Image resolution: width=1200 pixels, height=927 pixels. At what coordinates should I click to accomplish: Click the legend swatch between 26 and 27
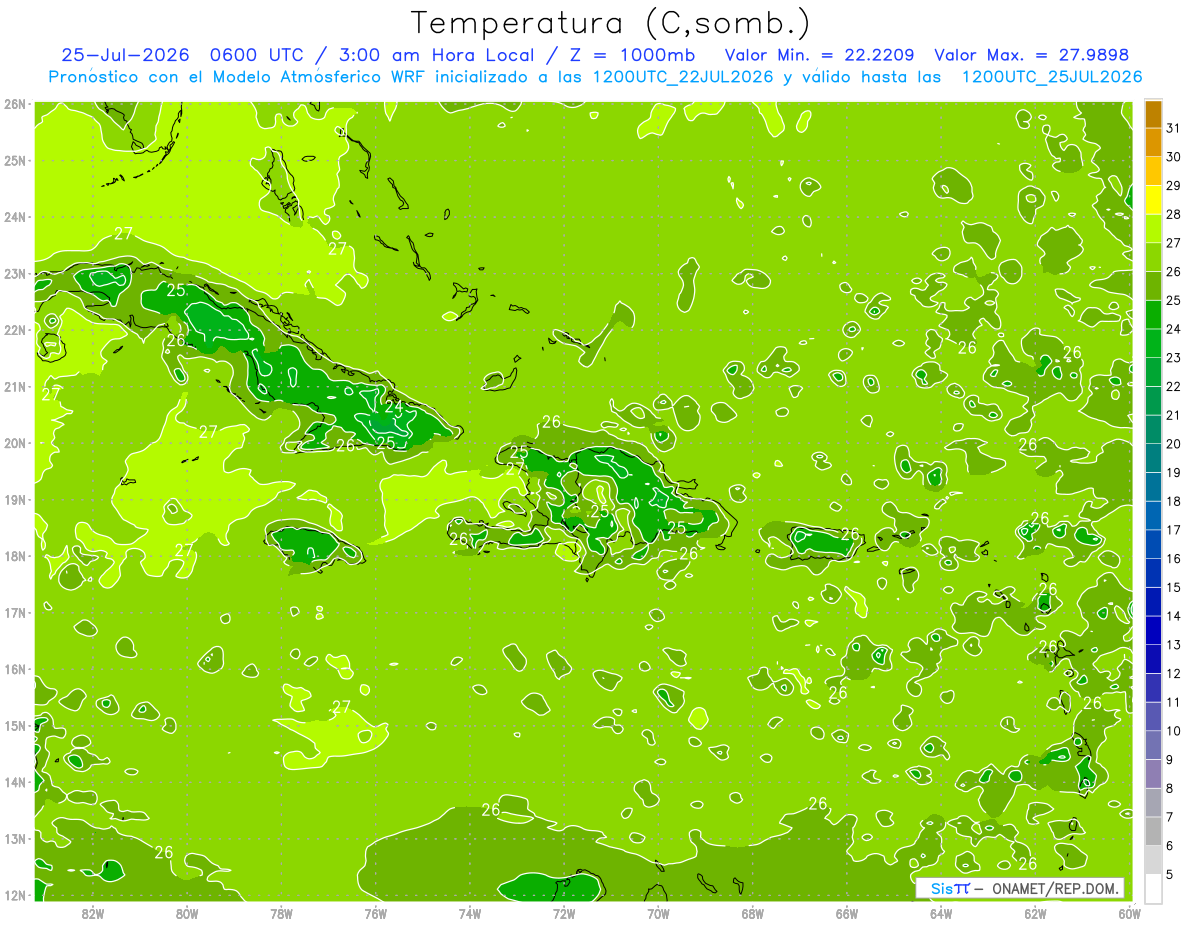(1153, 257)
